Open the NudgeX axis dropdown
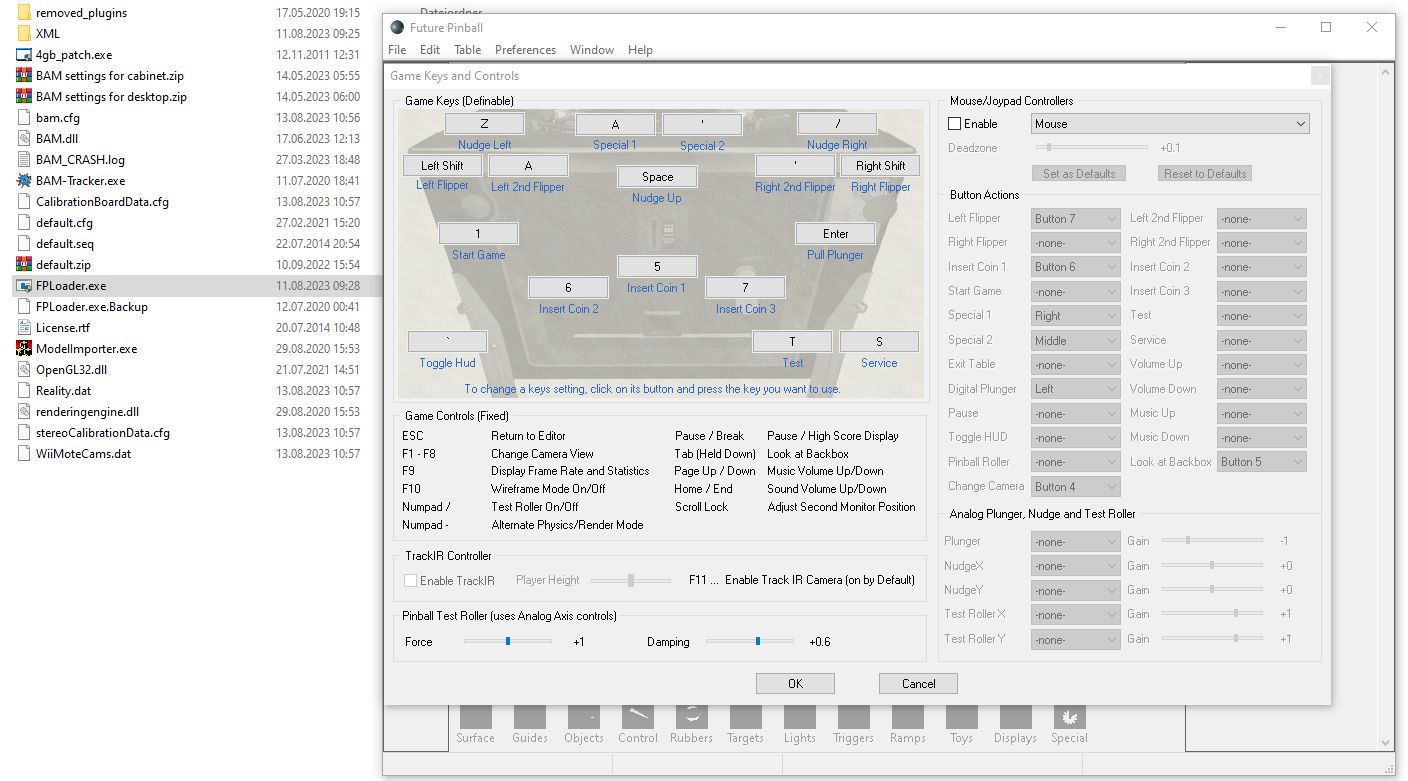1408x781 pixels. 1075,566
